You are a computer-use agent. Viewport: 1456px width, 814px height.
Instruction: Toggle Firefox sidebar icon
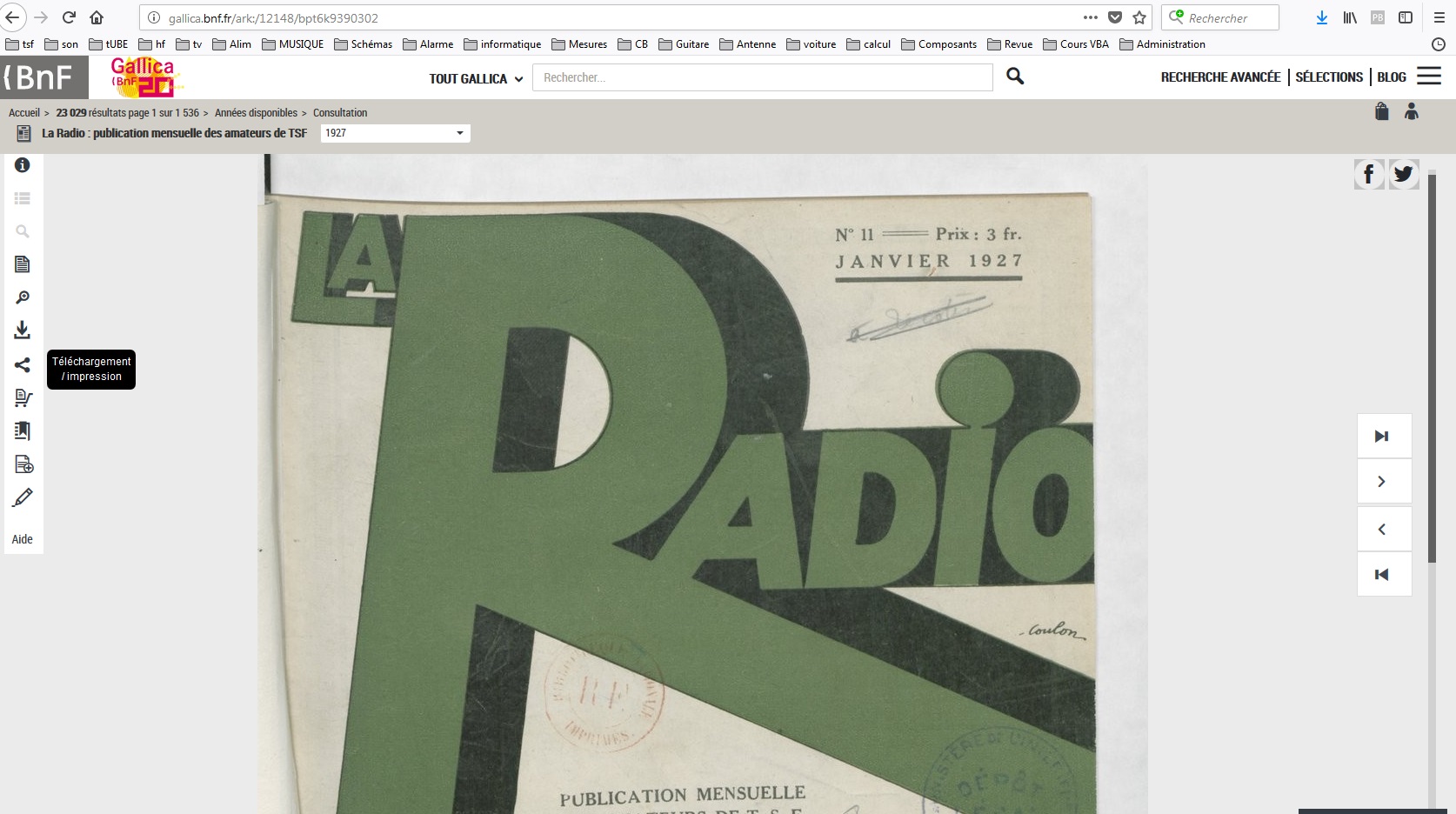[x=1406, y=17]
